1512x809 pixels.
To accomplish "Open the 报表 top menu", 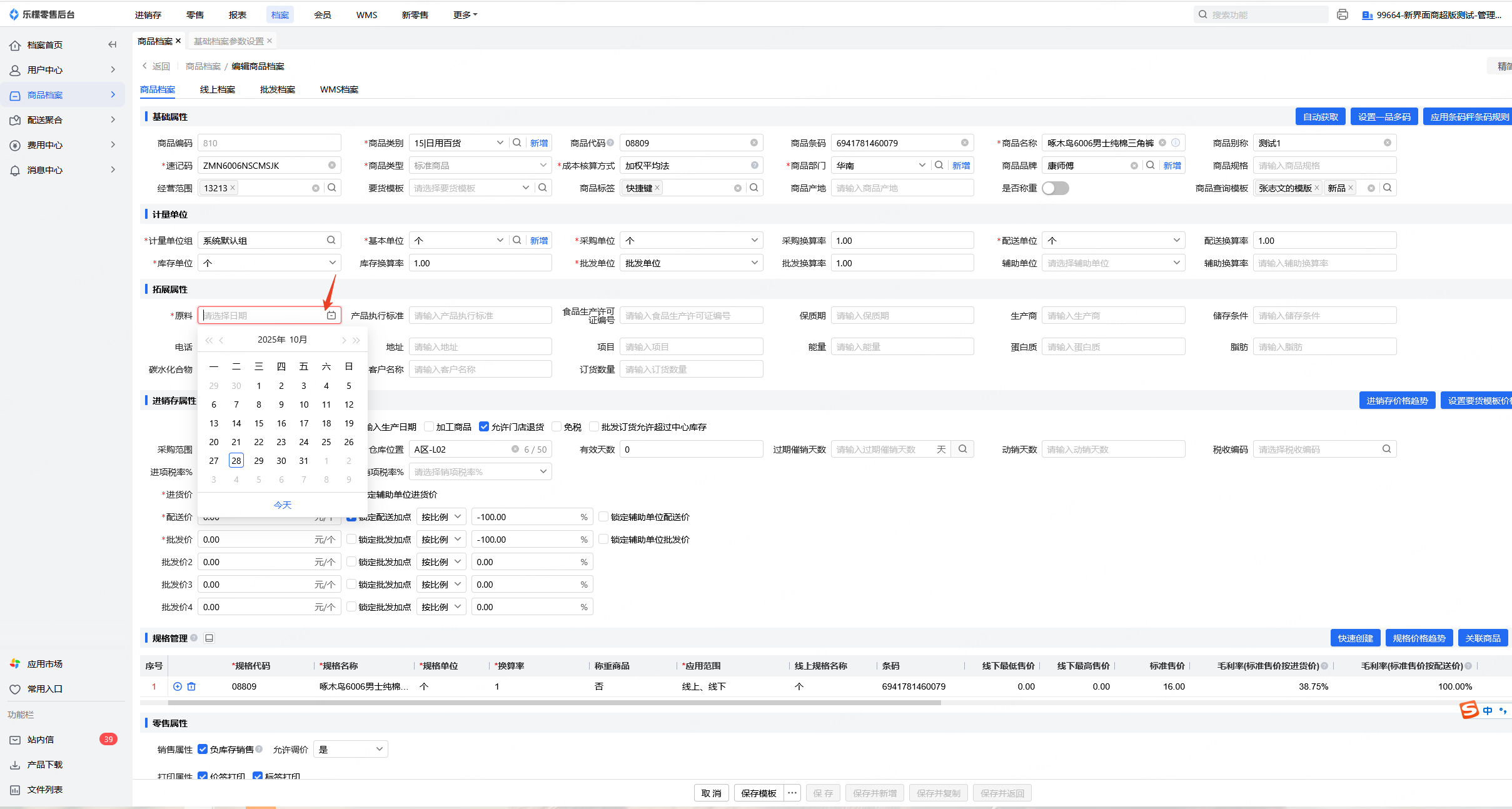I will tap(237, 15).
